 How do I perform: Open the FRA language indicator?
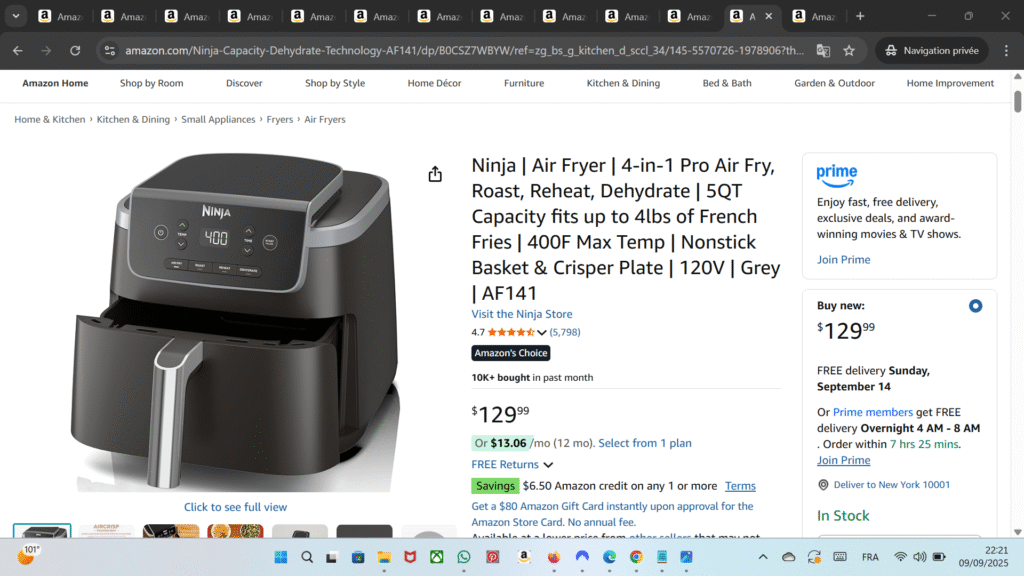[x=870, y=557]
